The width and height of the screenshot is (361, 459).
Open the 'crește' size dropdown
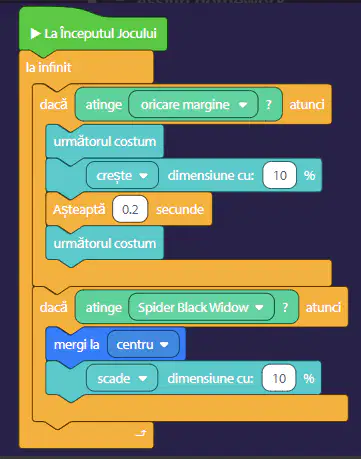122,175
